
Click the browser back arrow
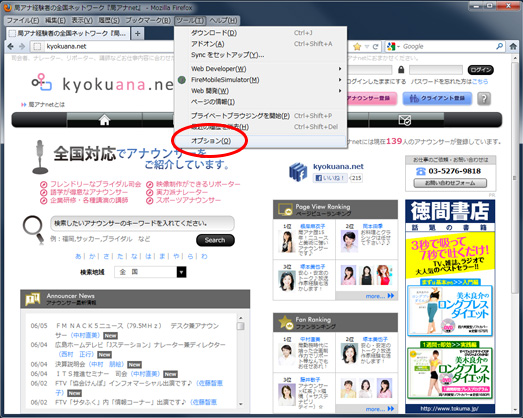[10, 46]
